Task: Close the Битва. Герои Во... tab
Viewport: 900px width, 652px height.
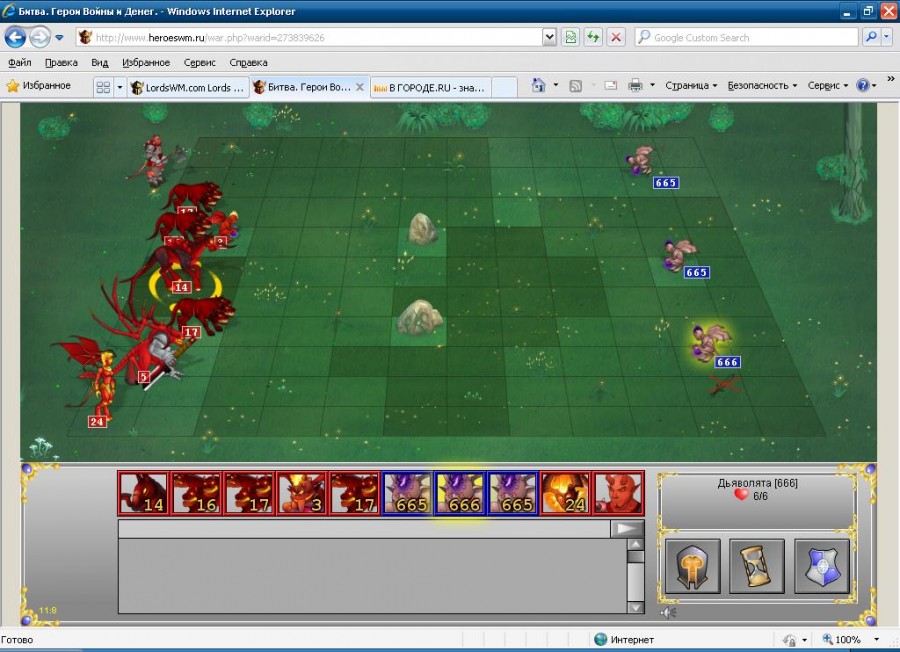Action: pyautogui.click(x=360, y=87)
